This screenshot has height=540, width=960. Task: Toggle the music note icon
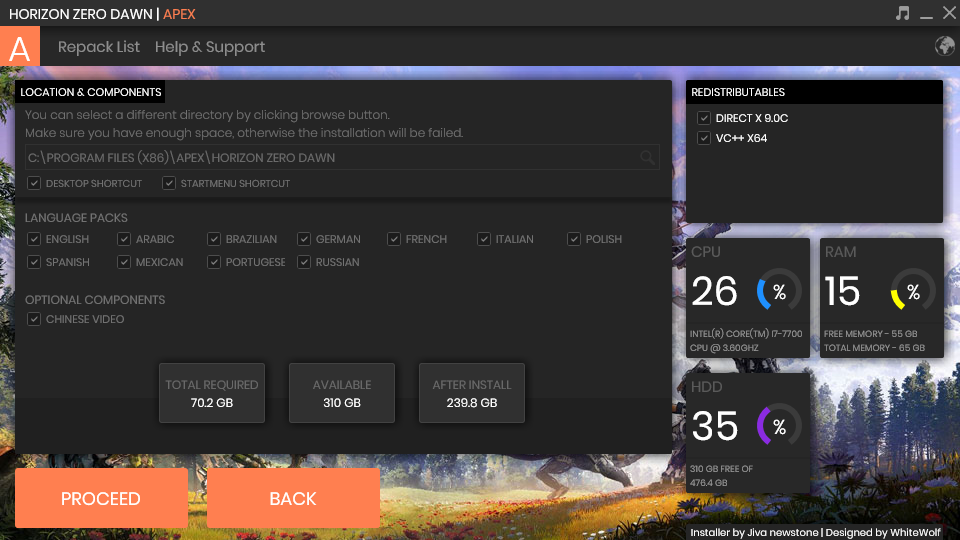pyautogui.click(x=902, y=13)
